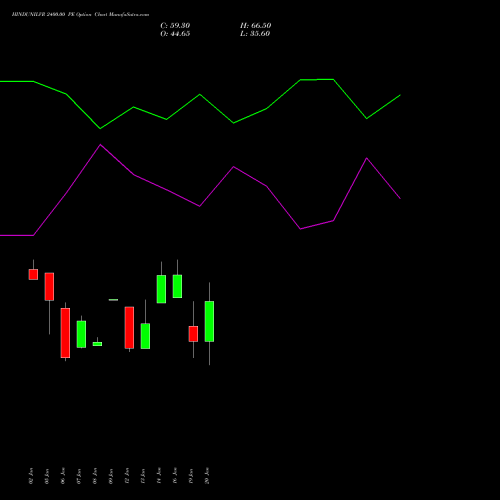Select the small red candlestick above 19 Jan

pos(193,334)
